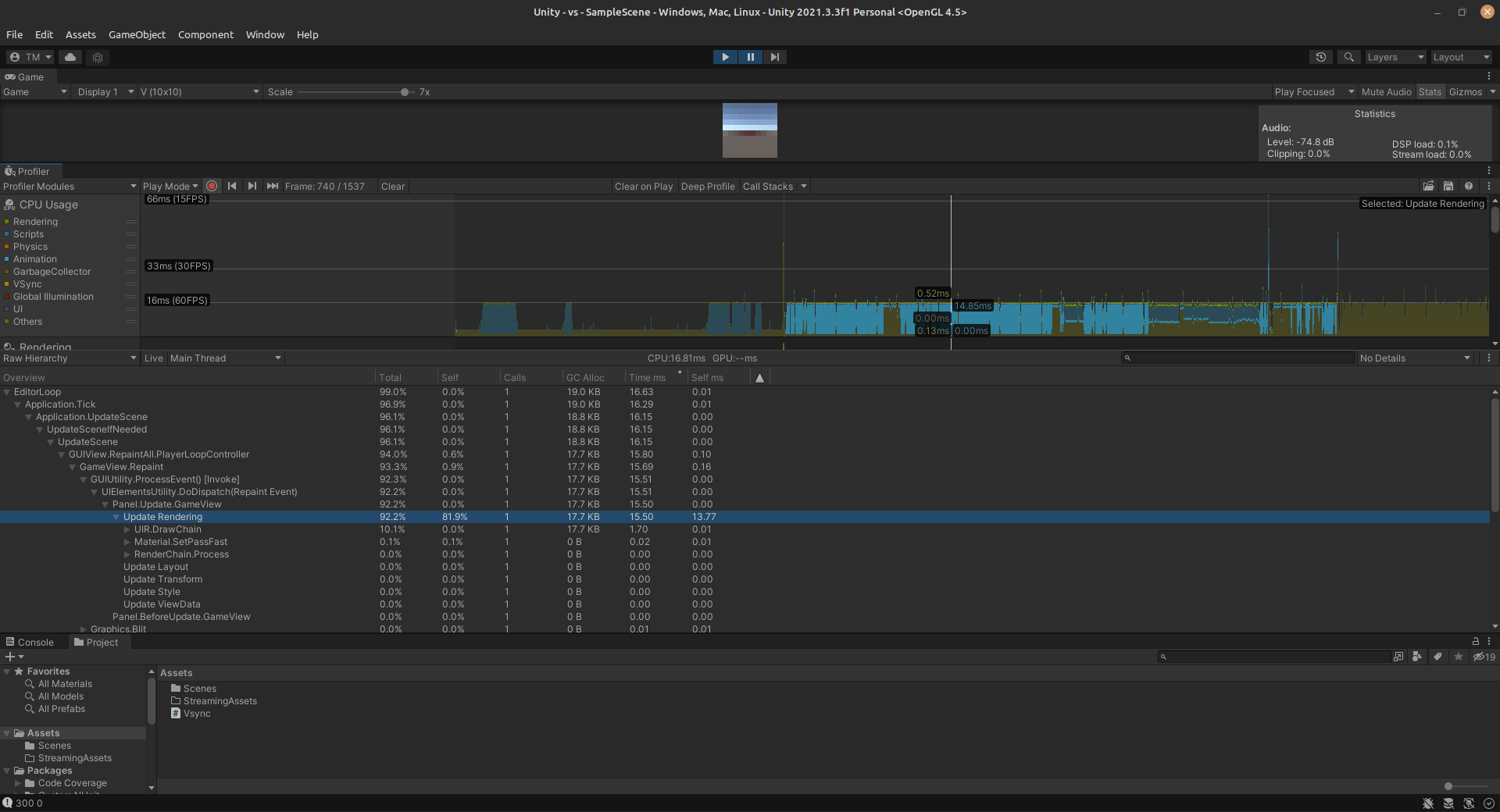
Task: Adjust the Game view Scale slider
Action: click(405, 92)
